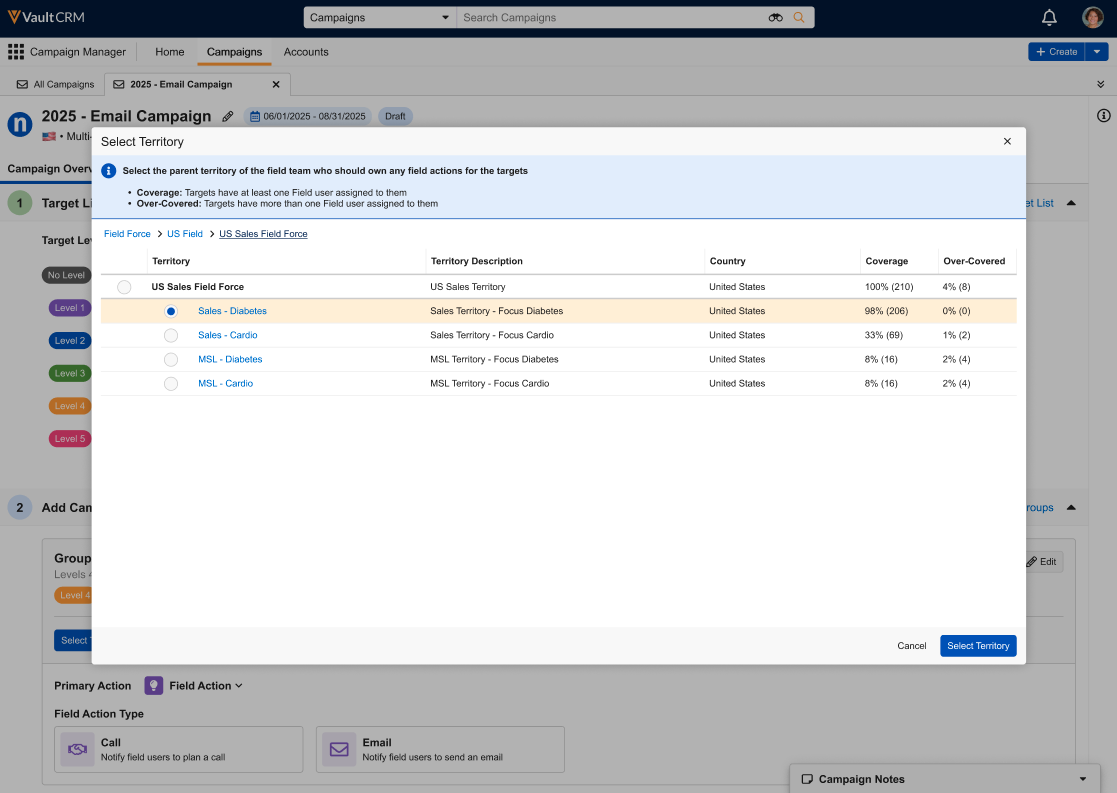Screen dimensions: 1117x793
Task: Open the user profile avatar
Action: [x=1092, y=18]
